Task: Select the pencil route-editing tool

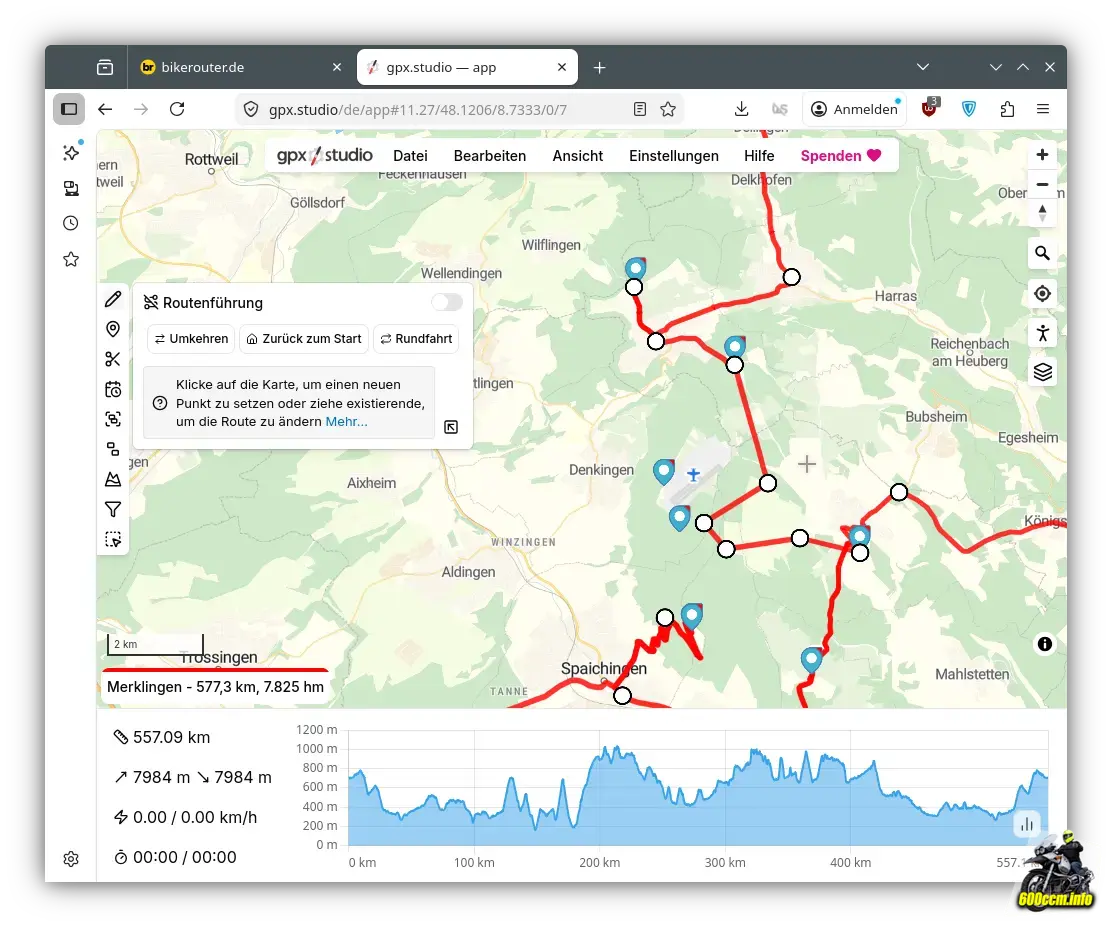Action: [113, 299]
